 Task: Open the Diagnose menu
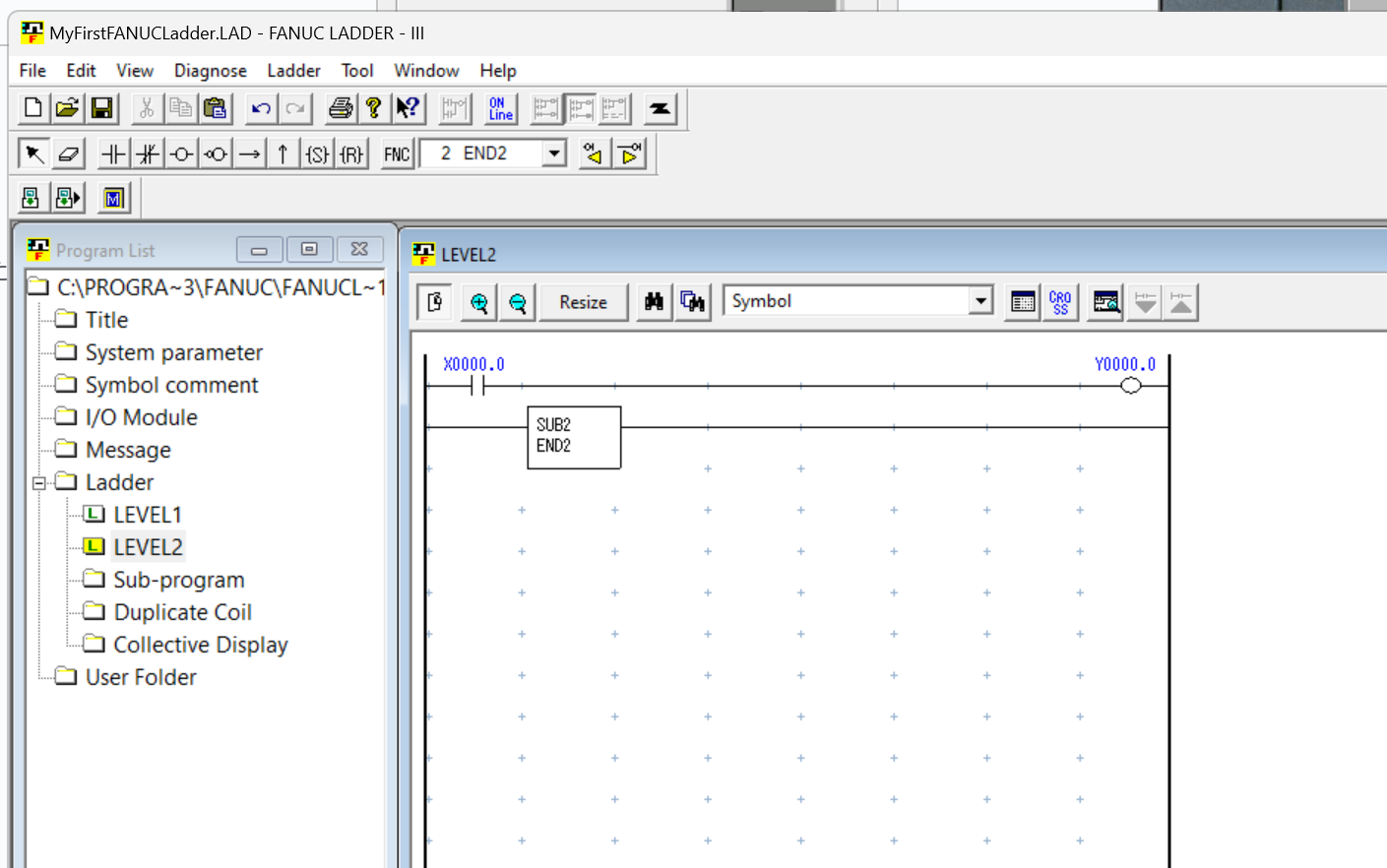click(x=211, y=71)
